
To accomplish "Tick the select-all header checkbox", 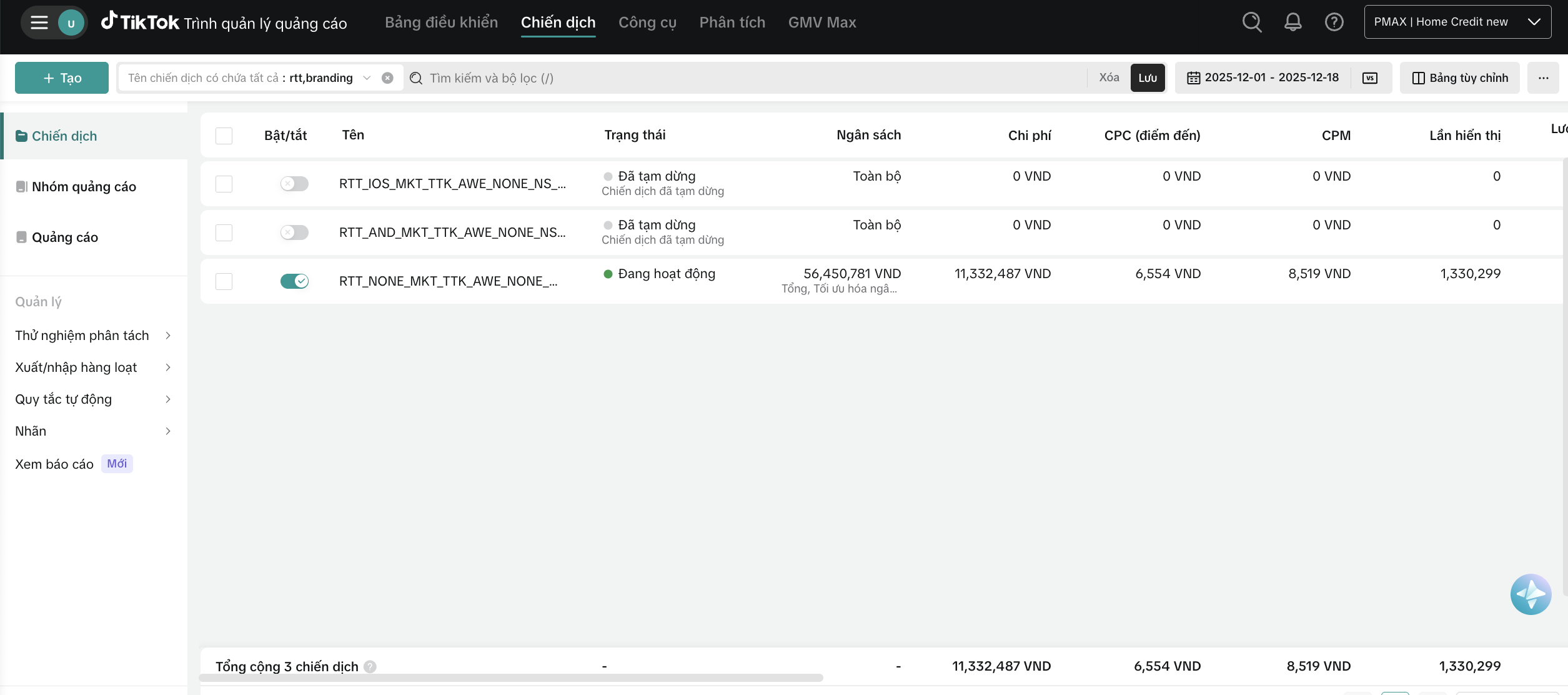I will tap(224, 136).
